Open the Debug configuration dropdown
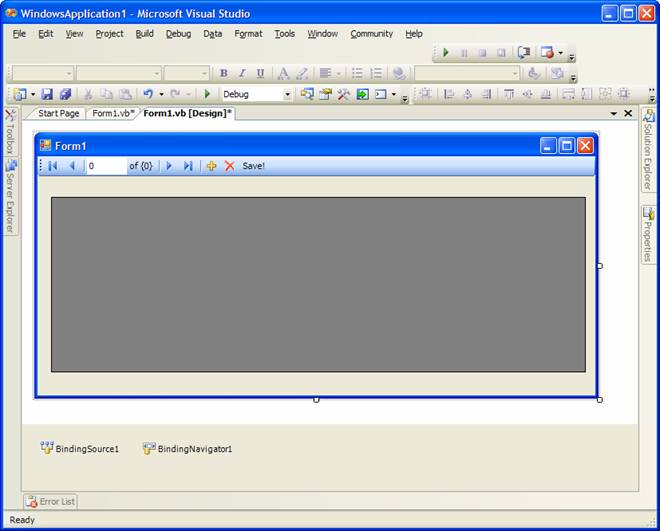 (287, 94)
